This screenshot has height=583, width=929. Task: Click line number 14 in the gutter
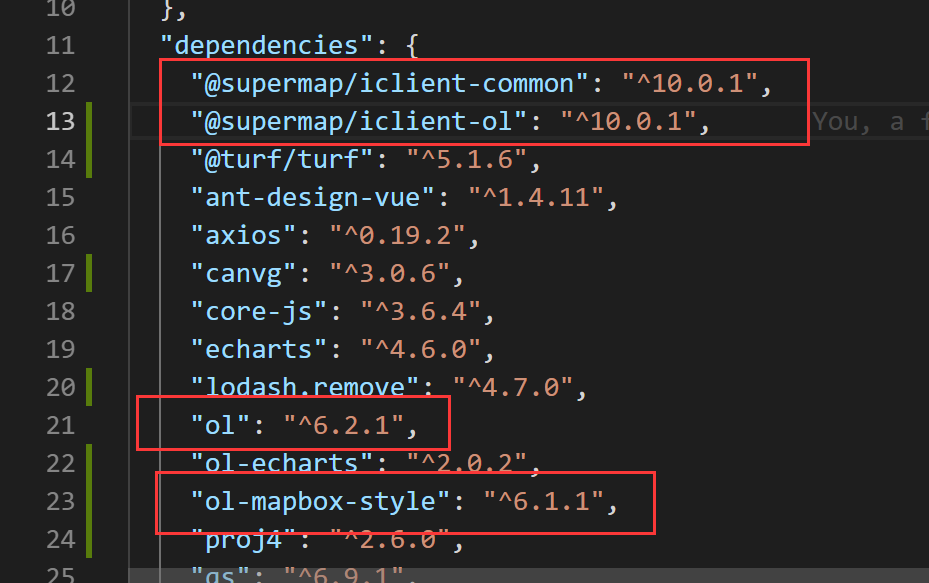(x=60, y=159)
